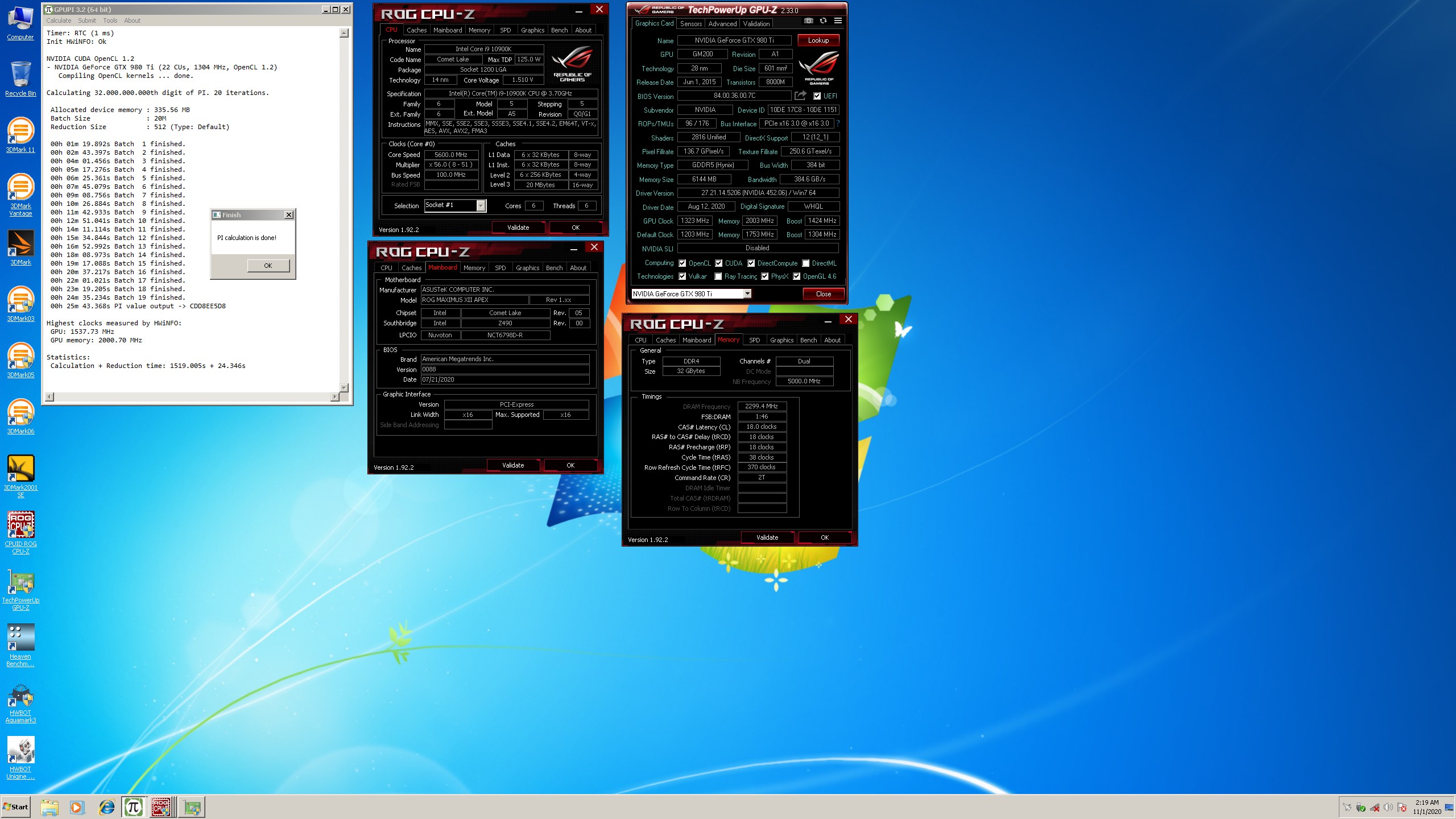Viewport: 1456px width, 819px height.
Task: Toggle the Vulkan checkbox
Action: click(x=682, y=276)
